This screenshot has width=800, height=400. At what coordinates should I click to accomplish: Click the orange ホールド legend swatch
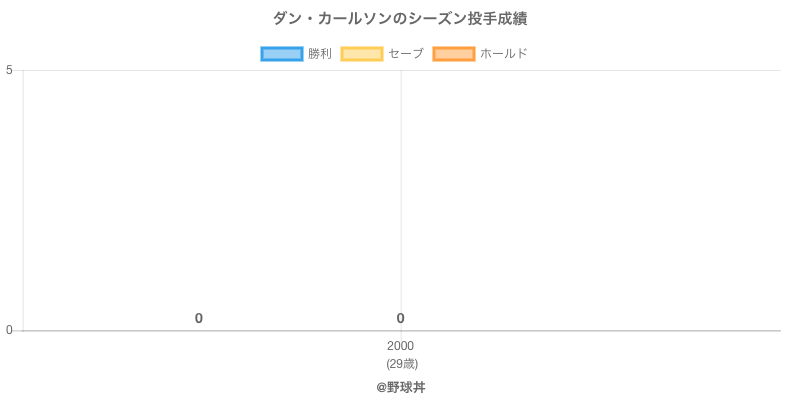[x=454, y=54]
